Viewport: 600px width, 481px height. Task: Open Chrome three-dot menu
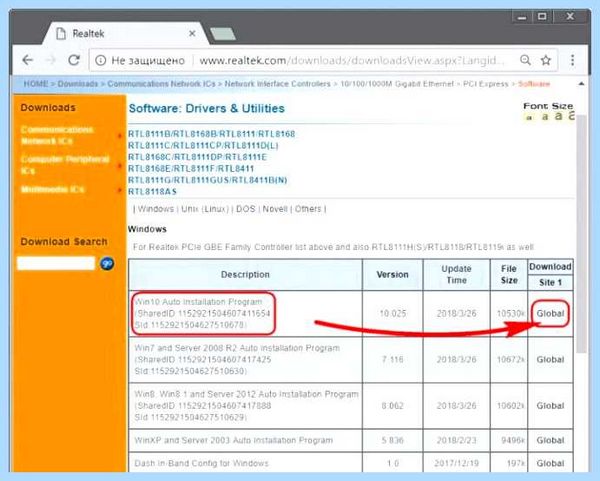click(x=572, y=60)
